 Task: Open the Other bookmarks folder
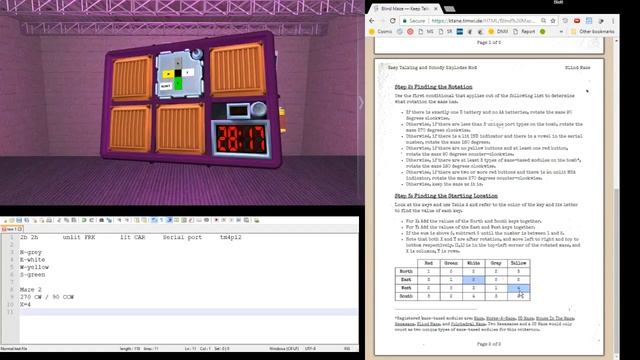click(x=593, y=31)
